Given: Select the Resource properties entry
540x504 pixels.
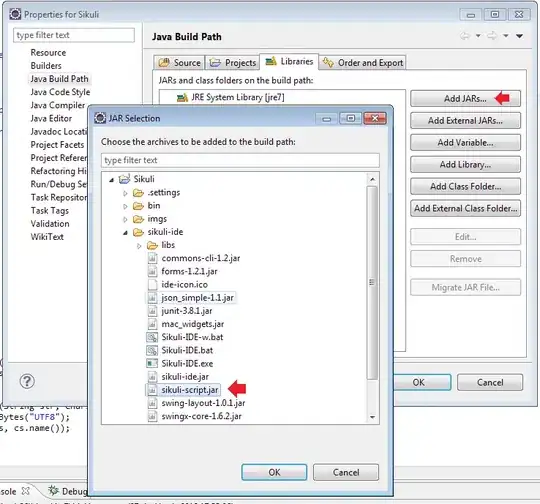Looking at the screenshot, I should [48, 53].
